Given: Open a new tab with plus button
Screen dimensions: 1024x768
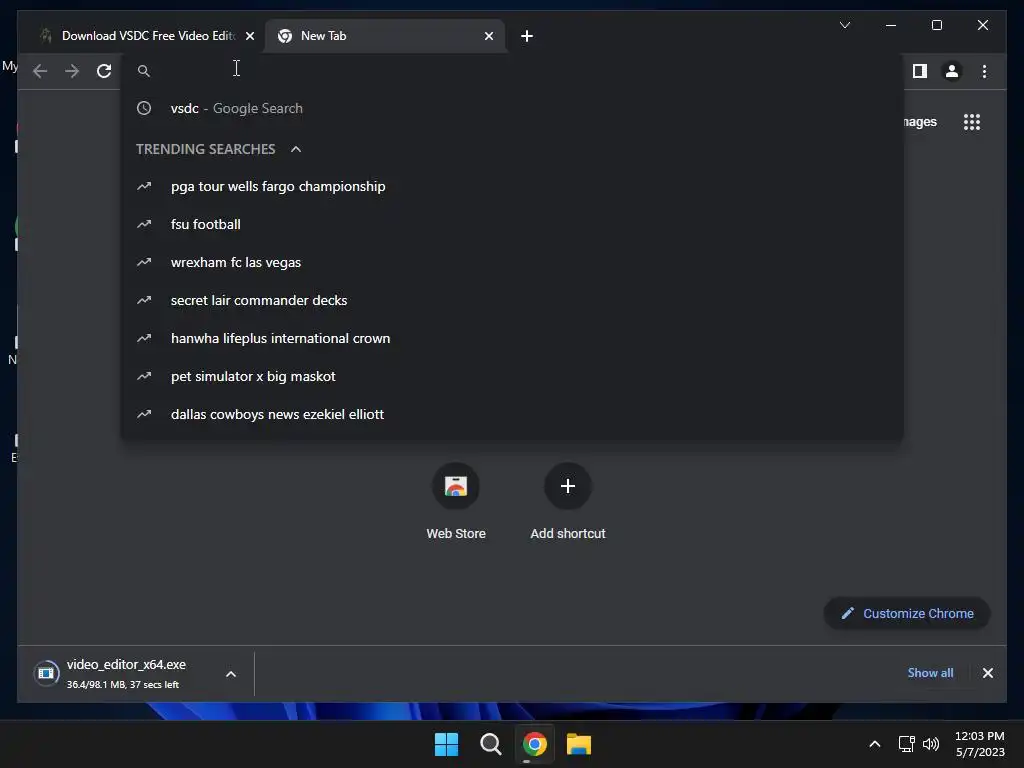Looking at the screenshot, I should [527, 36].
